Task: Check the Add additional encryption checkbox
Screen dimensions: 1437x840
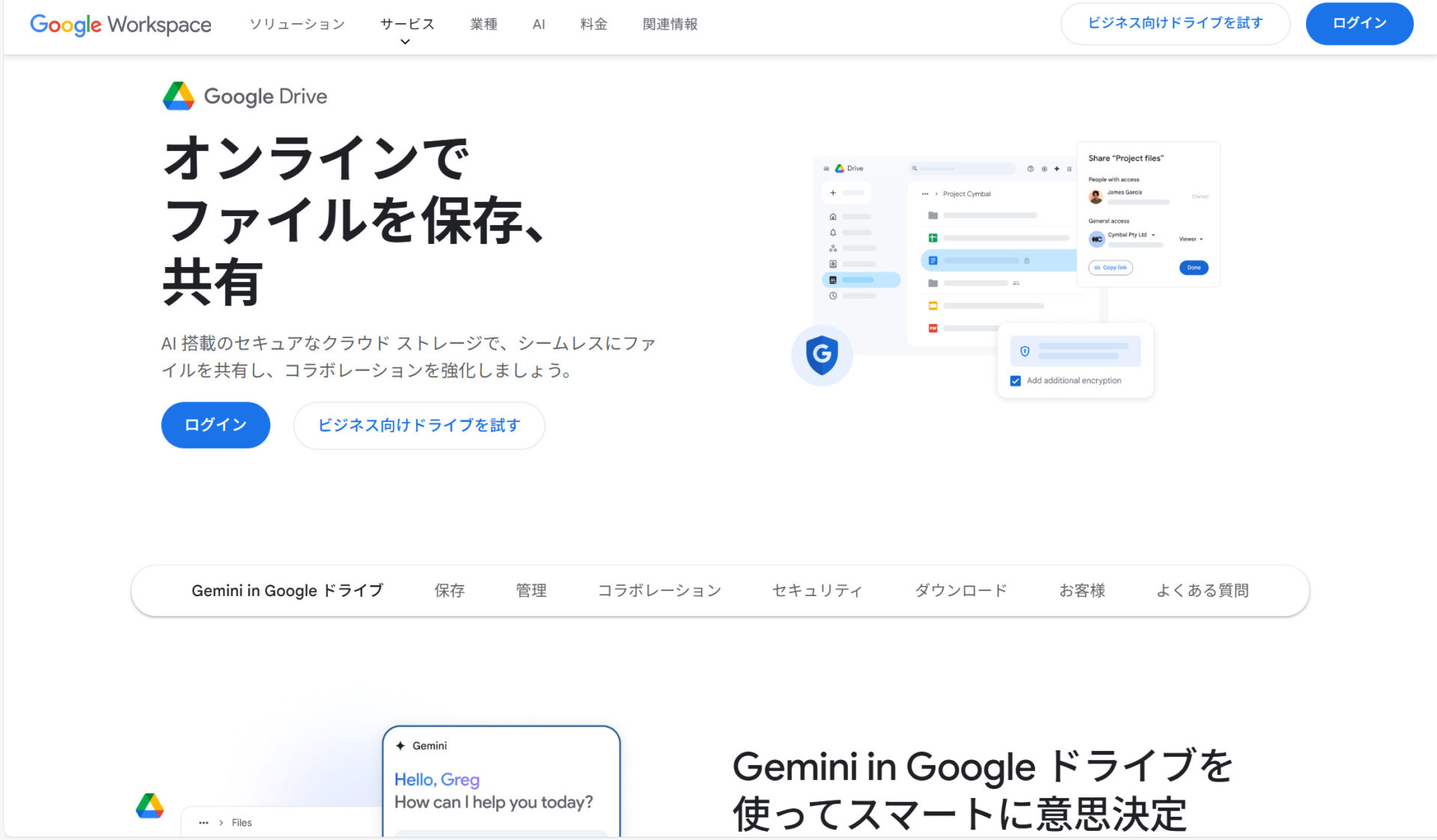Action: click(1016, 381)
